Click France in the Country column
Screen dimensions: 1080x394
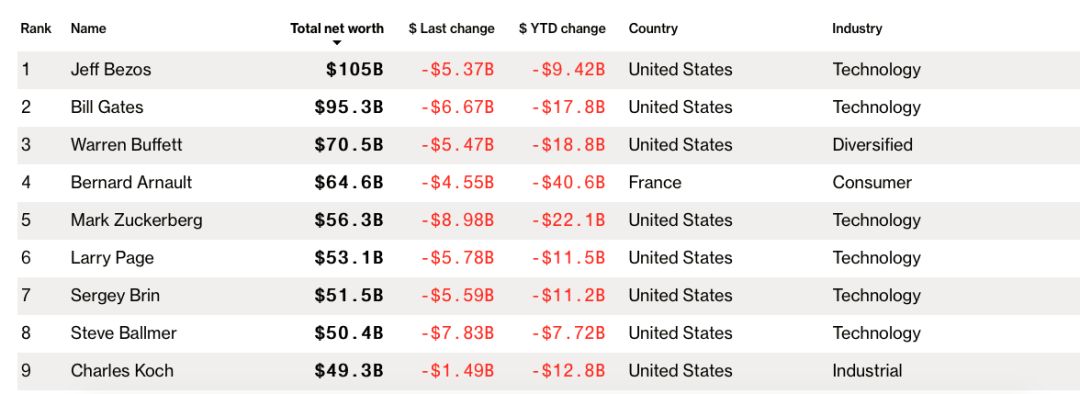pos(655,183)
